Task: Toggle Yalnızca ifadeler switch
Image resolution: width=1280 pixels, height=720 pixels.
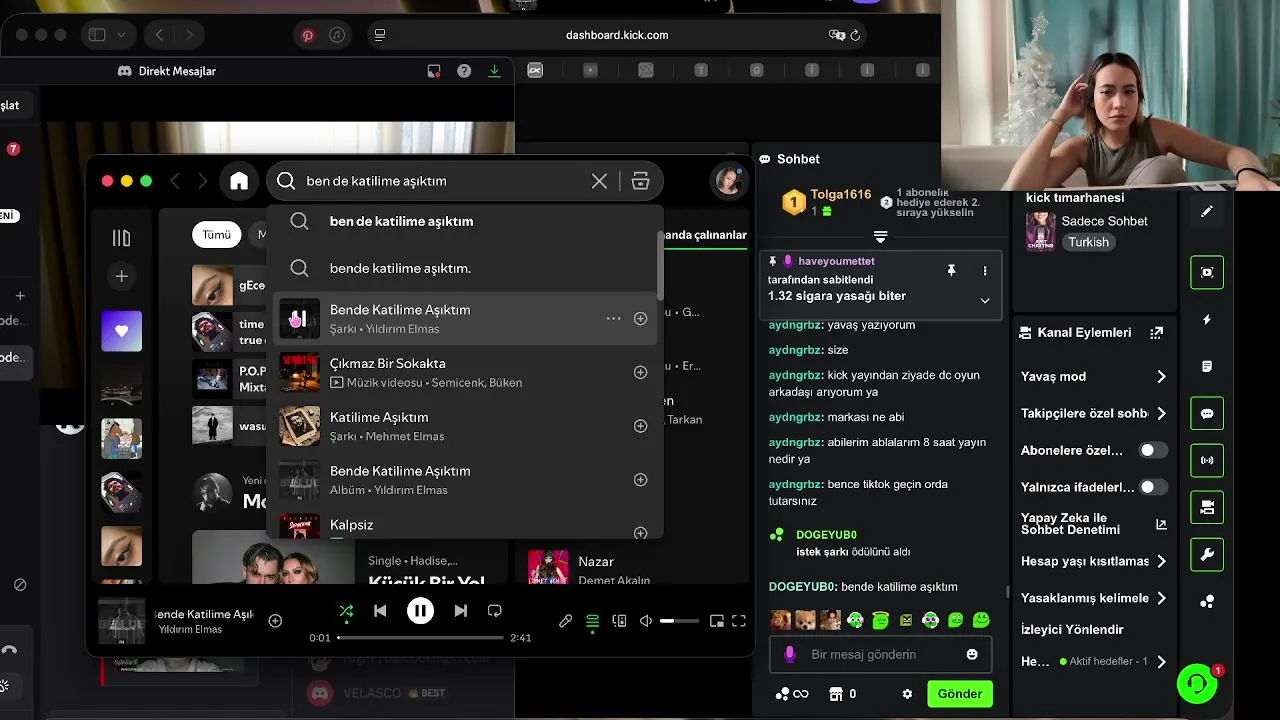Action: tap(1153, 487)
